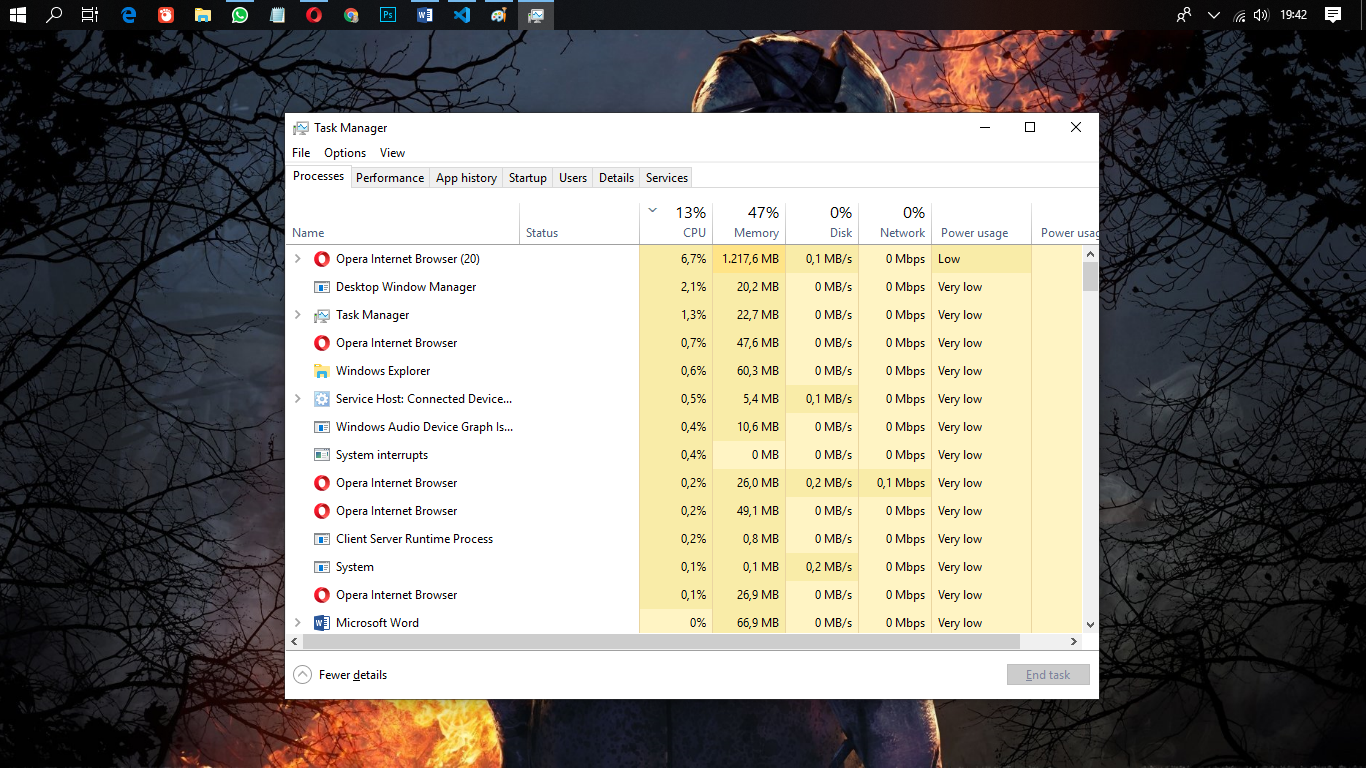Click the horizontal scrollbar left arrow
This screenshot has width=1366, height=768.
(x=294, y=641)
